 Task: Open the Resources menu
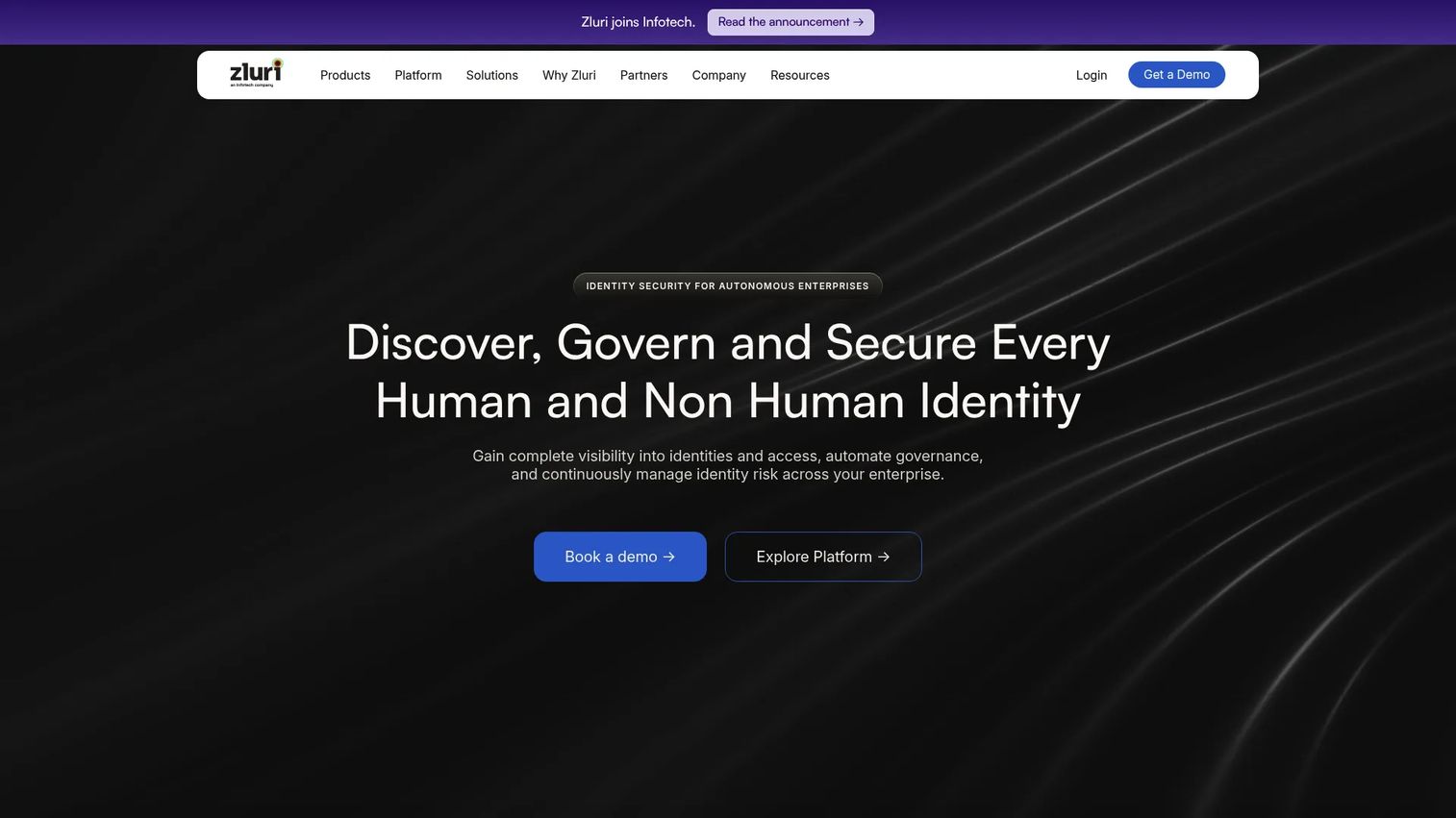(800, 75)
